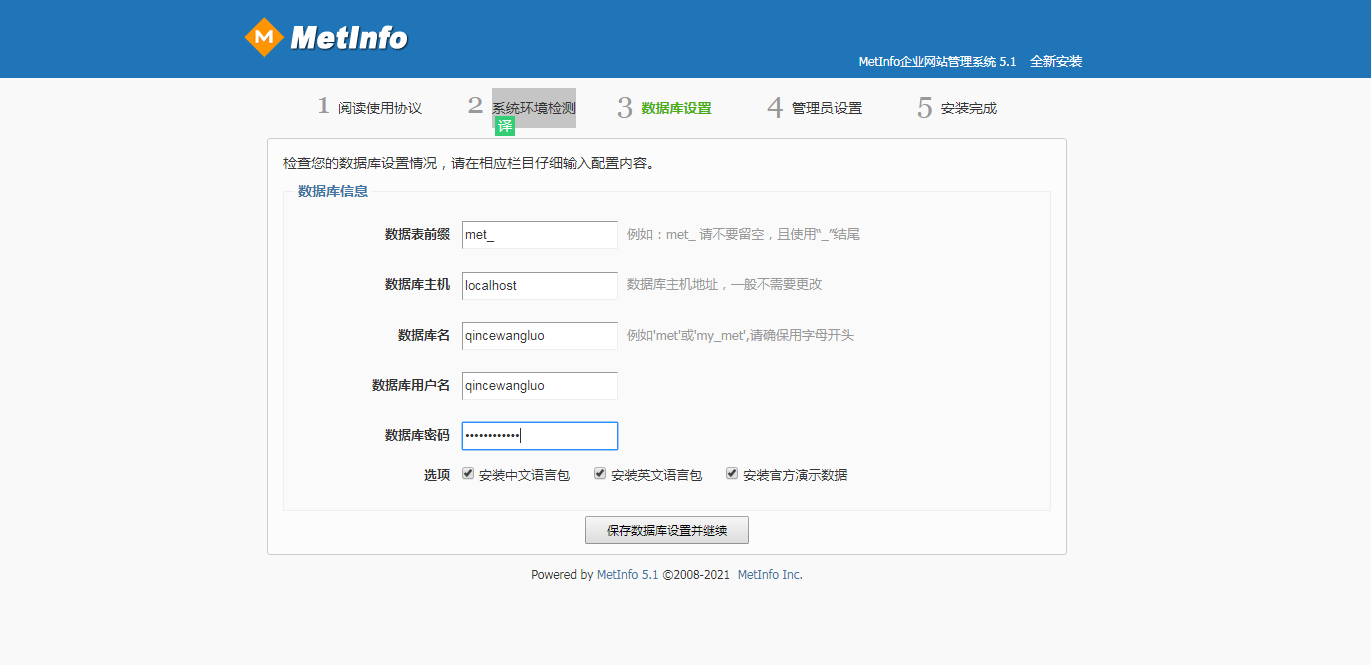Viewport: 1371px width, 665px height.
Task: Click the 数据表前缀 label
Action: [417, 235]
